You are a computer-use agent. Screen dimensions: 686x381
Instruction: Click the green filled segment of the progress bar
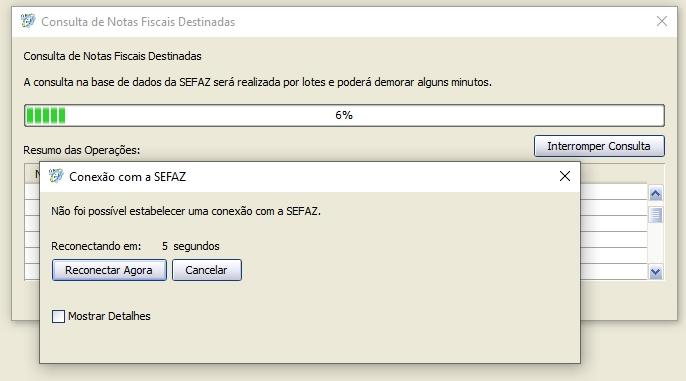tap(46, 115)
